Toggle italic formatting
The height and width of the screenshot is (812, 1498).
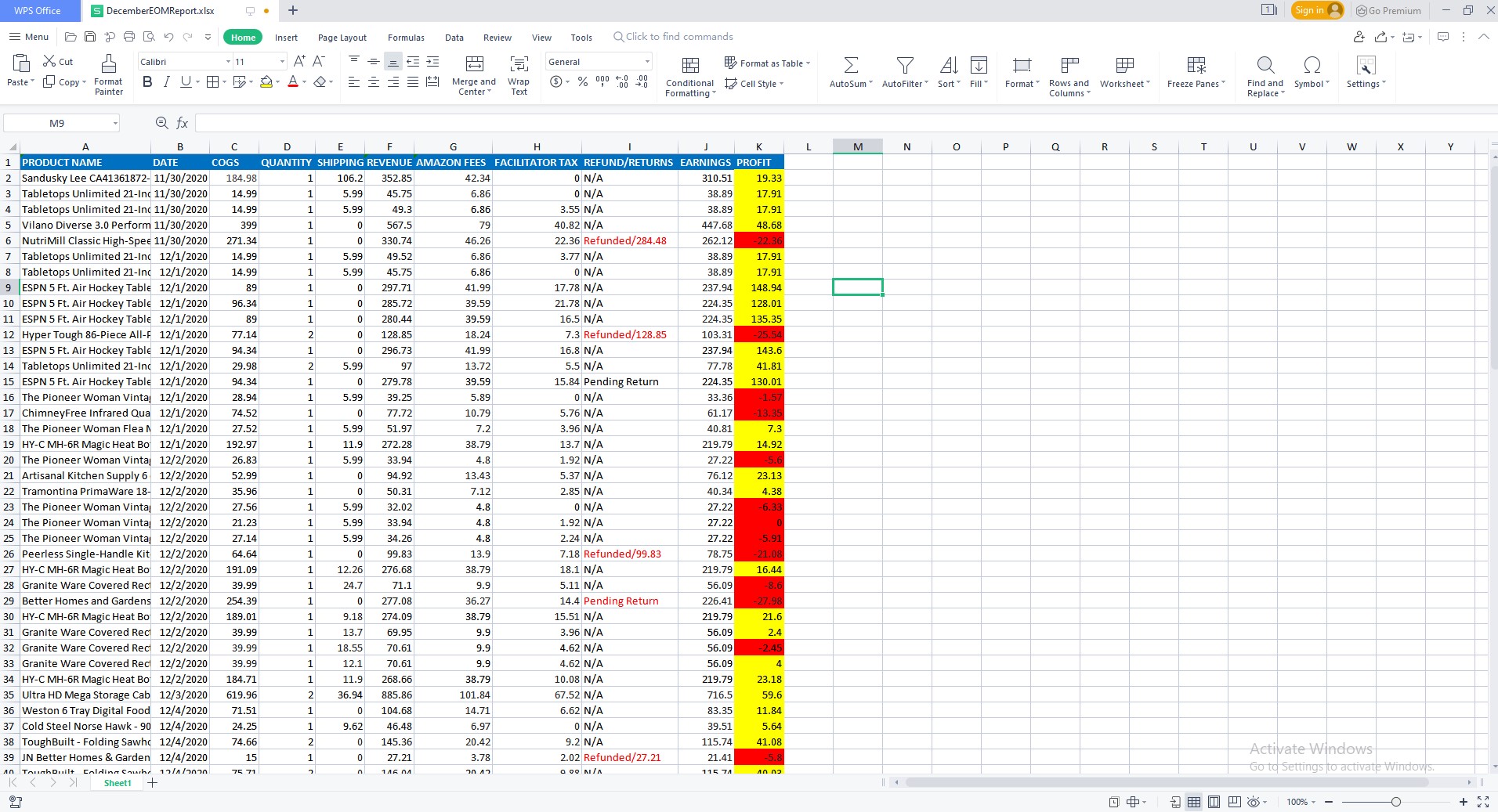tap(166, 81)
